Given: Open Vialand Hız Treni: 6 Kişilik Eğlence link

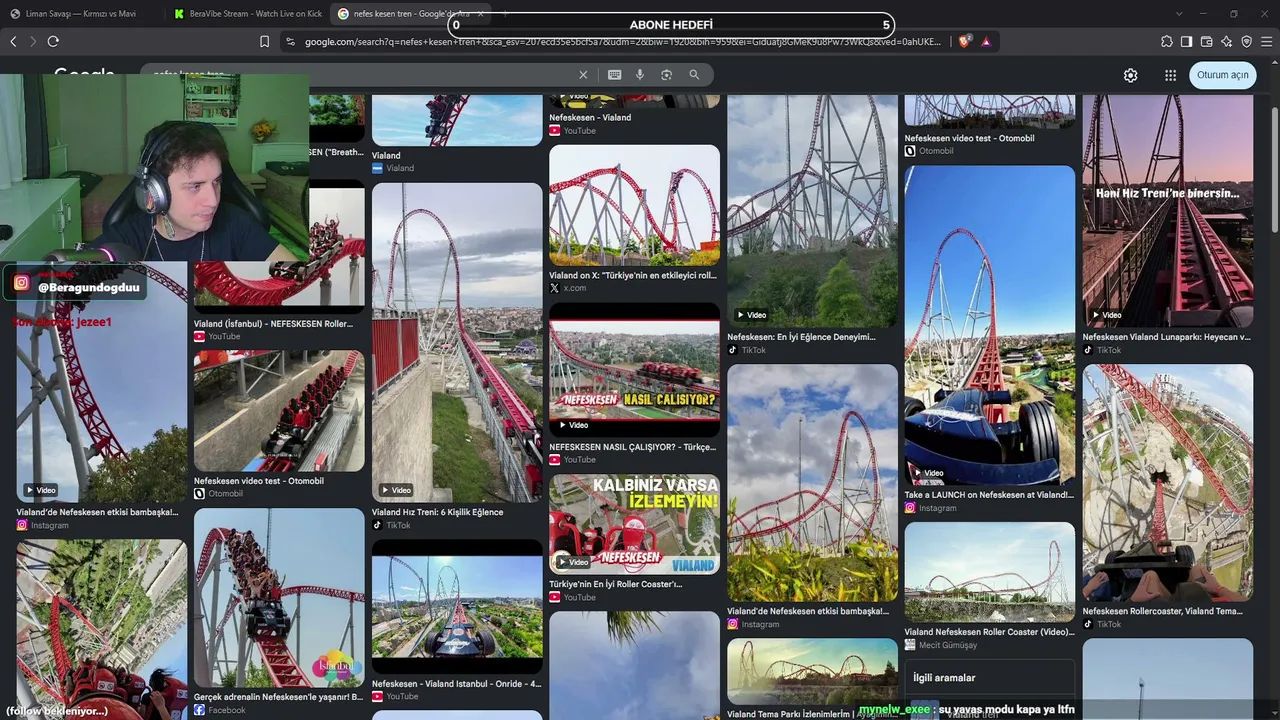Looking at the screenshot, I should (x=438, y=512).
